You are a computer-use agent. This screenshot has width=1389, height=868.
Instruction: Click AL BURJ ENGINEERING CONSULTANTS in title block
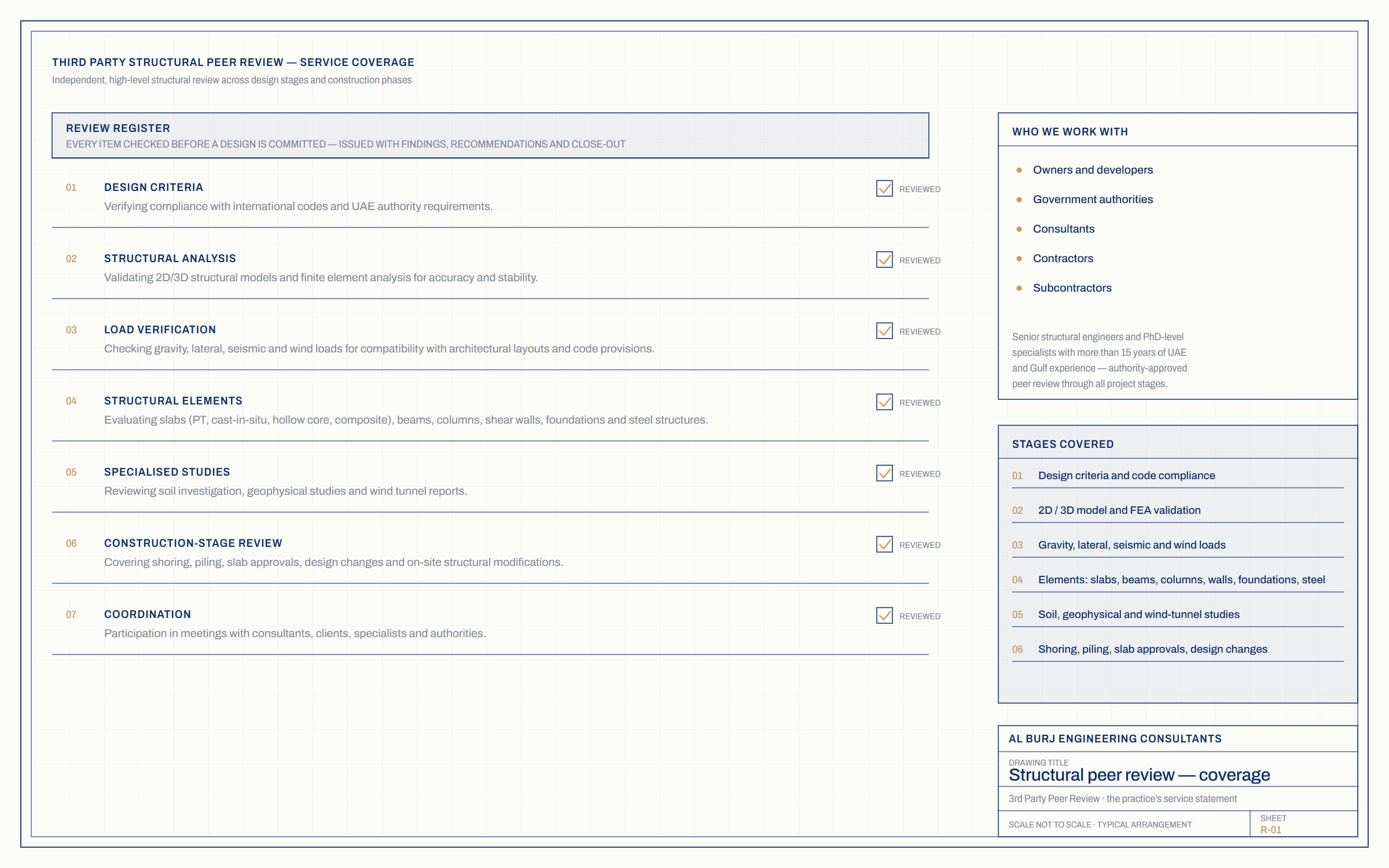1115,739
